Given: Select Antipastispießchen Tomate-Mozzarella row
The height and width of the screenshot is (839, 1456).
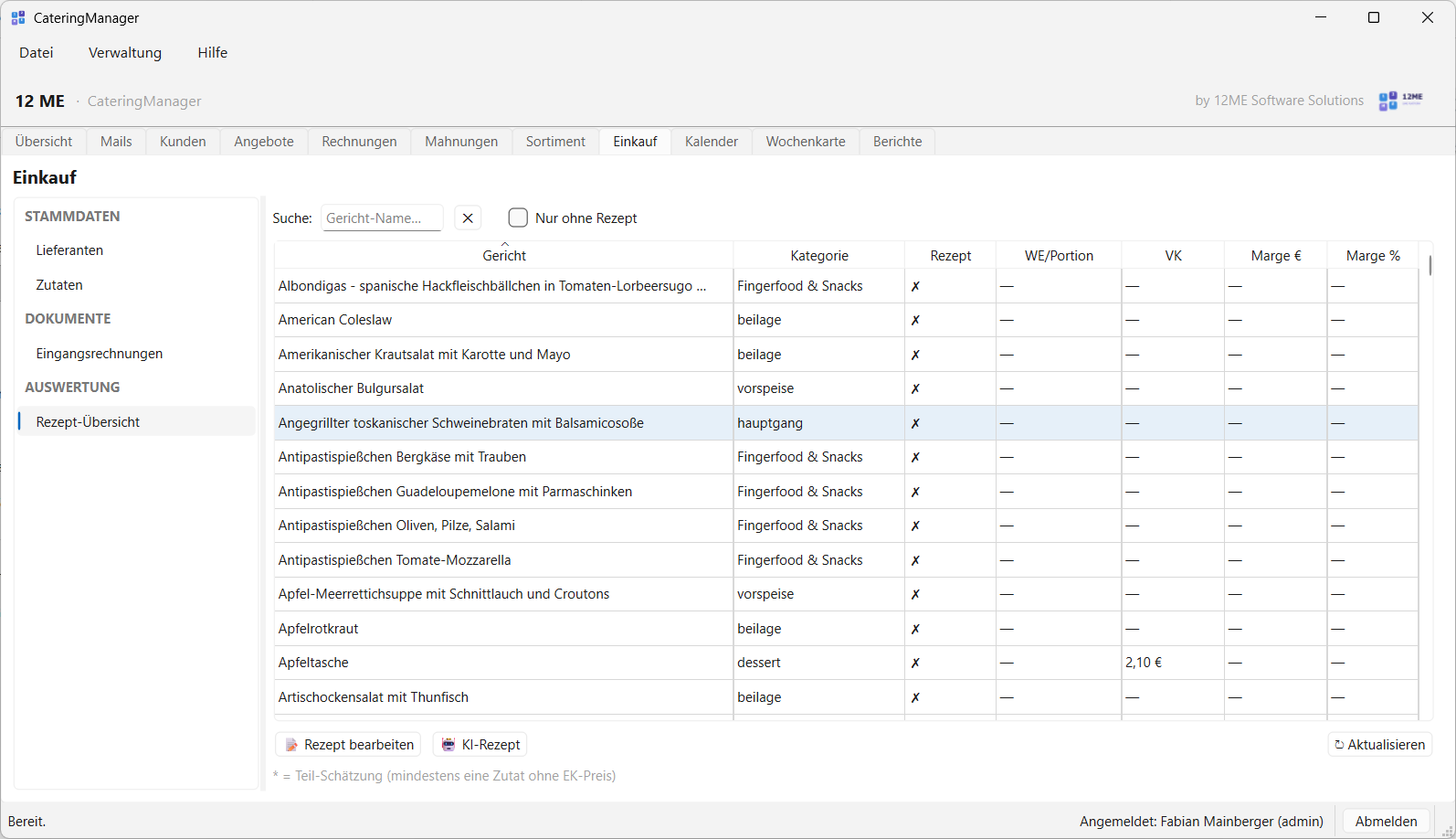Looking at the screenshot, I should [x=846, y=560].
